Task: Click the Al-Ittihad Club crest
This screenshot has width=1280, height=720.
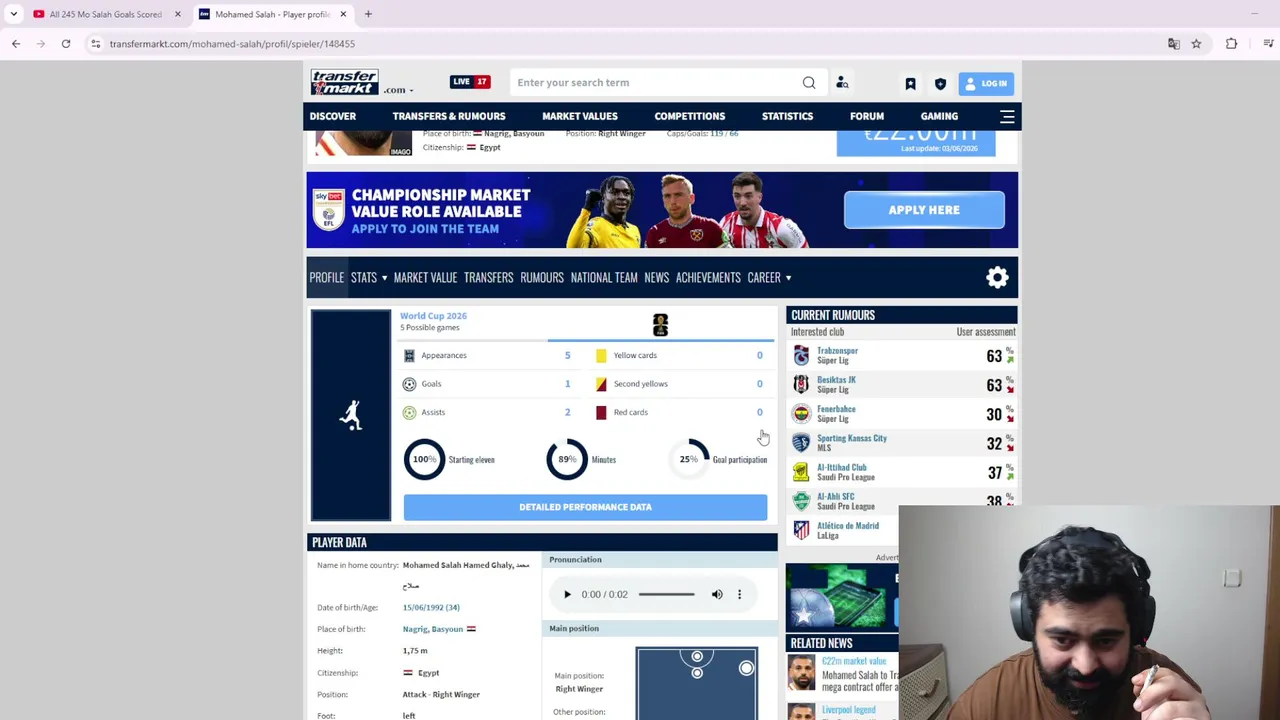Action: (801, 472)
